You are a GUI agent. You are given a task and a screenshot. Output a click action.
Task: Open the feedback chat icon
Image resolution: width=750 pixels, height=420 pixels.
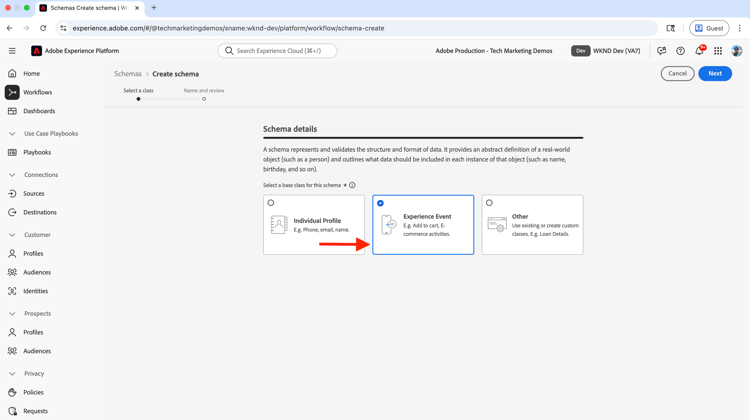(662, 51)
